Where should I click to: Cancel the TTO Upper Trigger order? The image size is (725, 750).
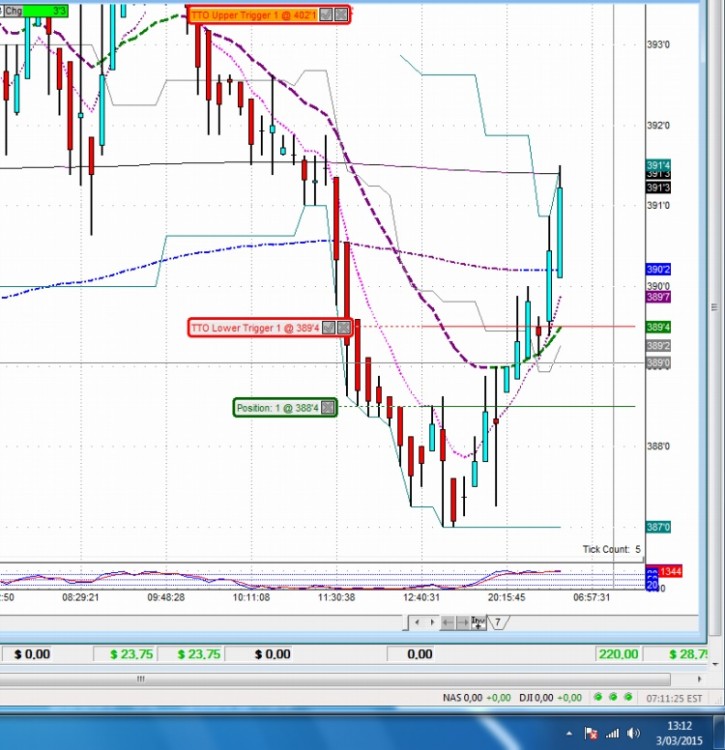click(x=341, y=15)
